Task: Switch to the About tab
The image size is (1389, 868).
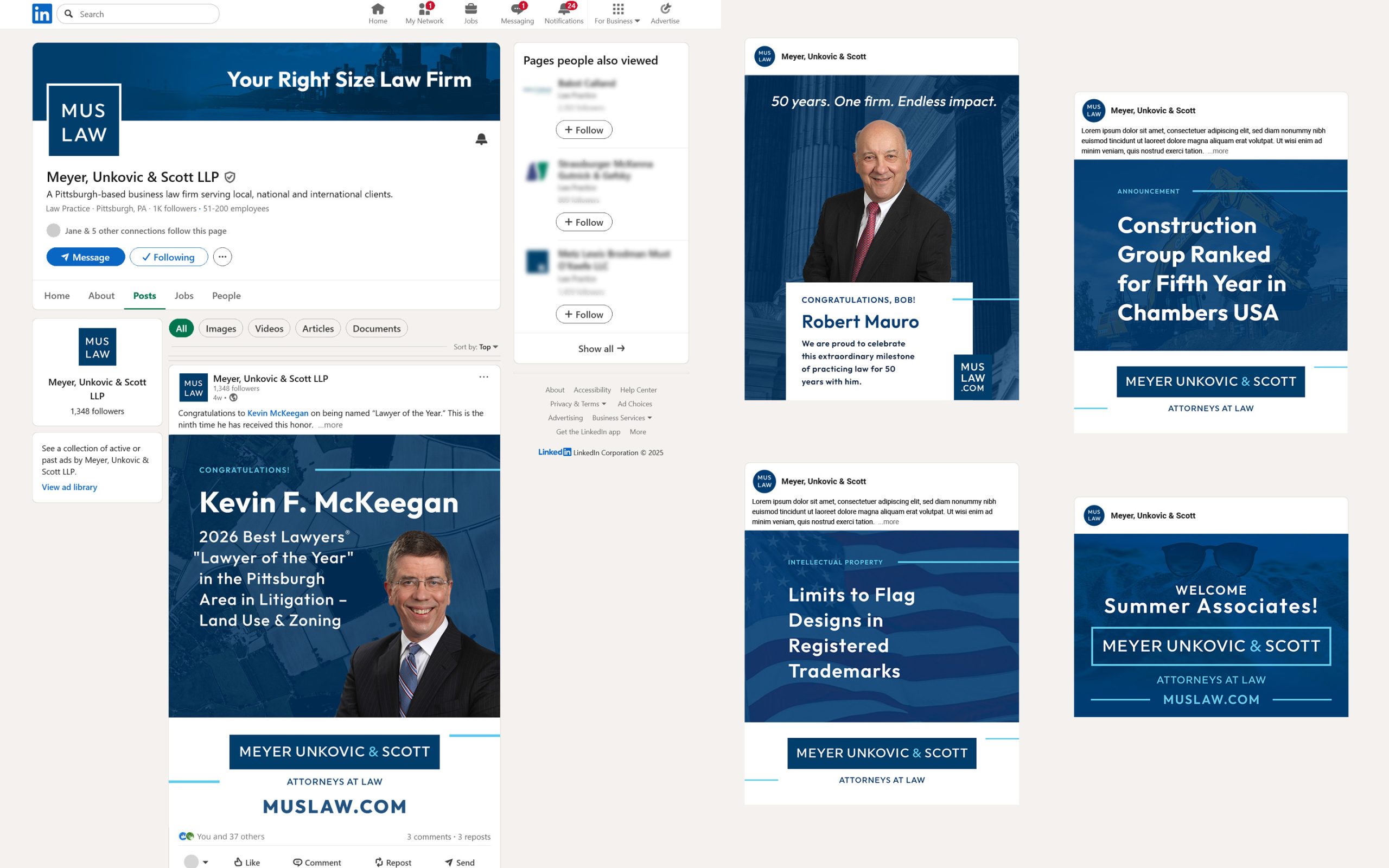Action: click(101, 296)
